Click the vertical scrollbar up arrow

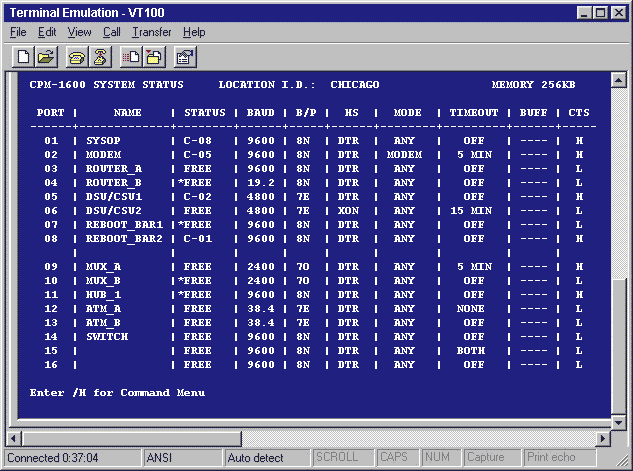click(618, 80)
